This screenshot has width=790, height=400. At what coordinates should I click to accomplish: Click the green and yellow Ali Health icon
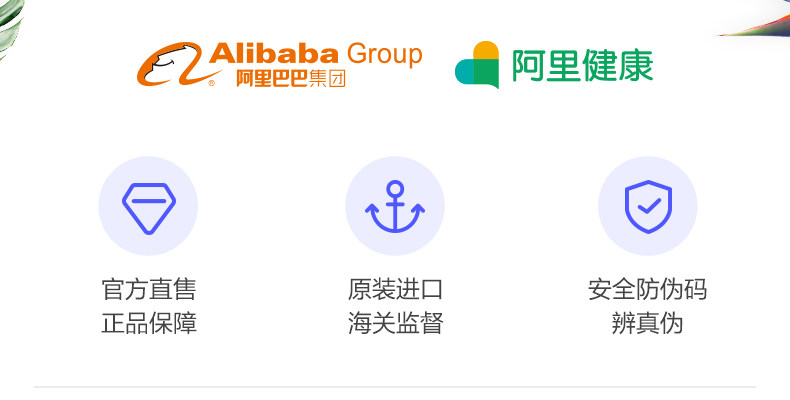pos(477,65)
